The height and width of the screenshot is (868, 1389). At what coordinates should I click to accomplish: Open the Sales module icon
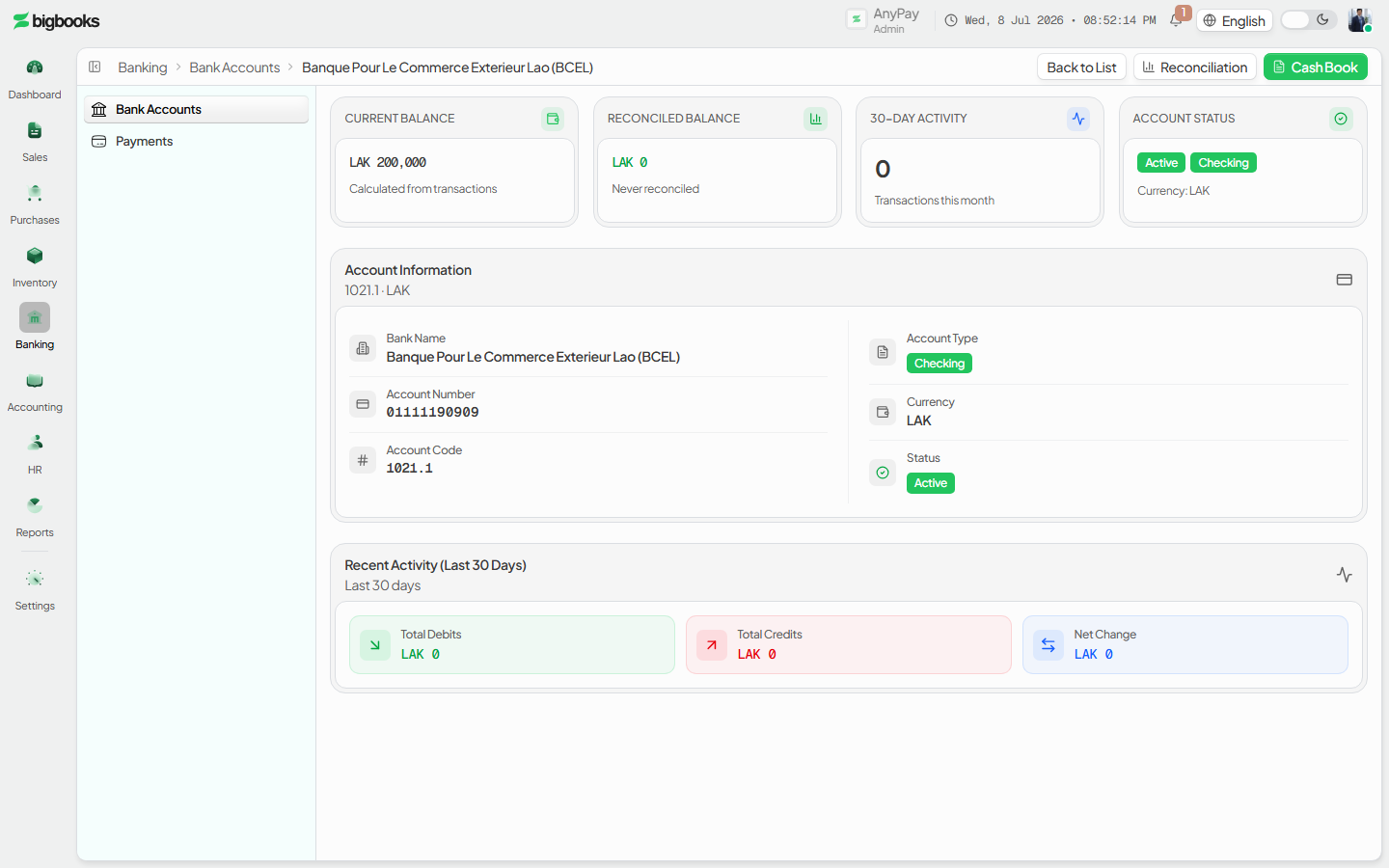35,130
